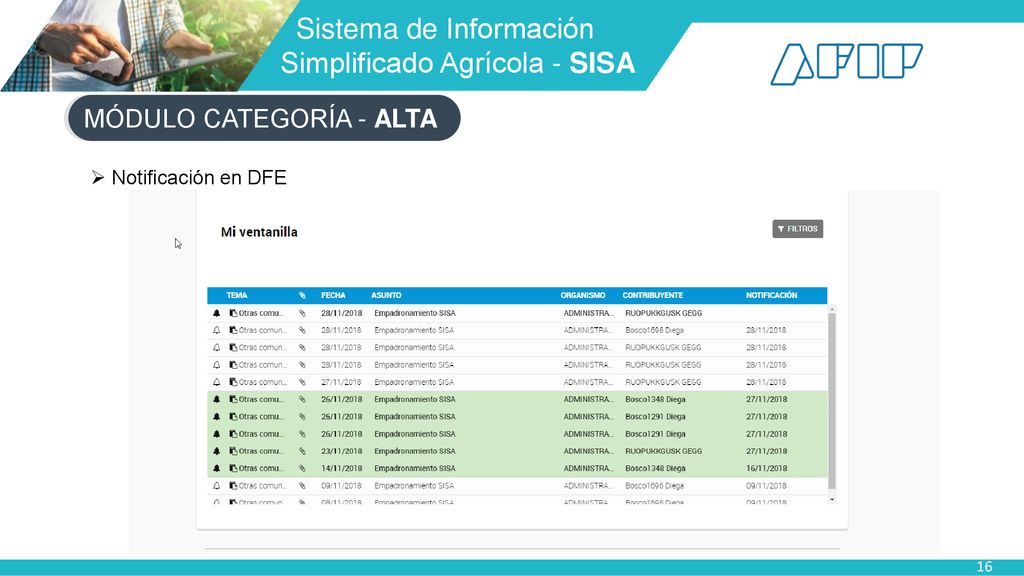Sort by the ORGANISMO column header
The height and width of the screenshot is (576, 1024).
583,295
